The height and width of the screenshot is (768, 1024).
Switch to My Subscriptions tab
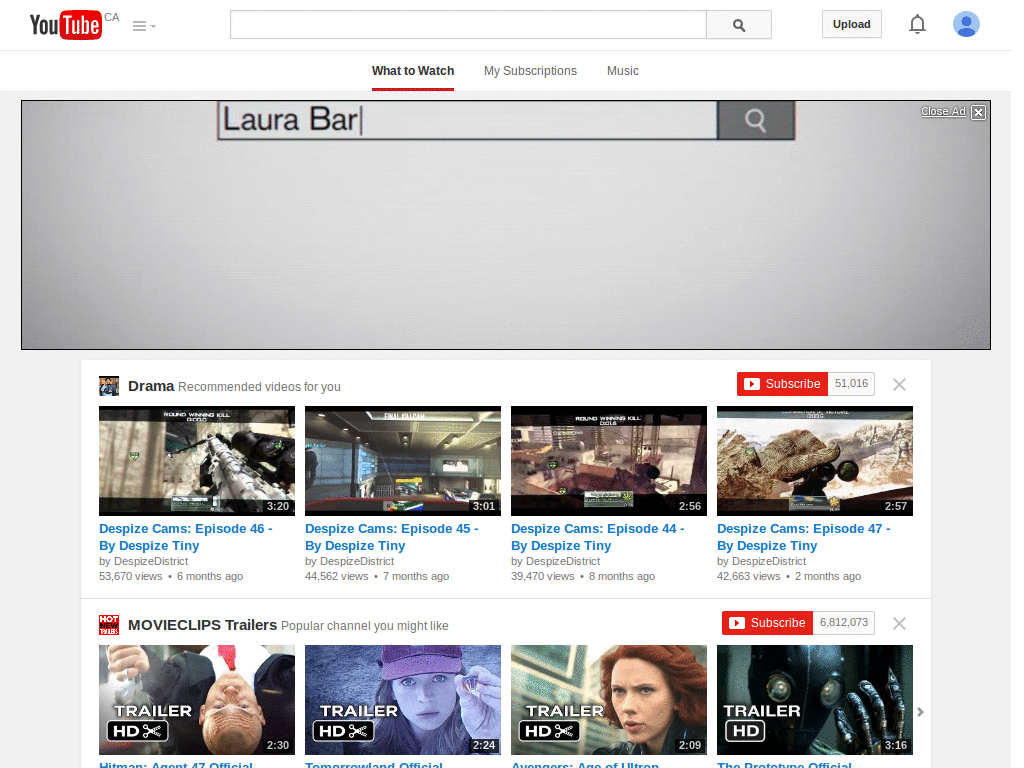[530, 71]
